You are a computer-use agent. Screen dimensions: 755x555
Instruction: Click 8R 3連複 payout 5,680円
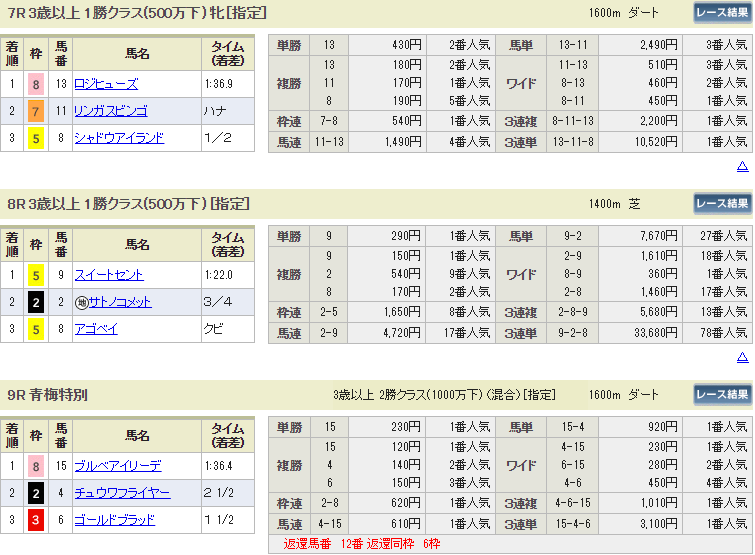[659, 312]
